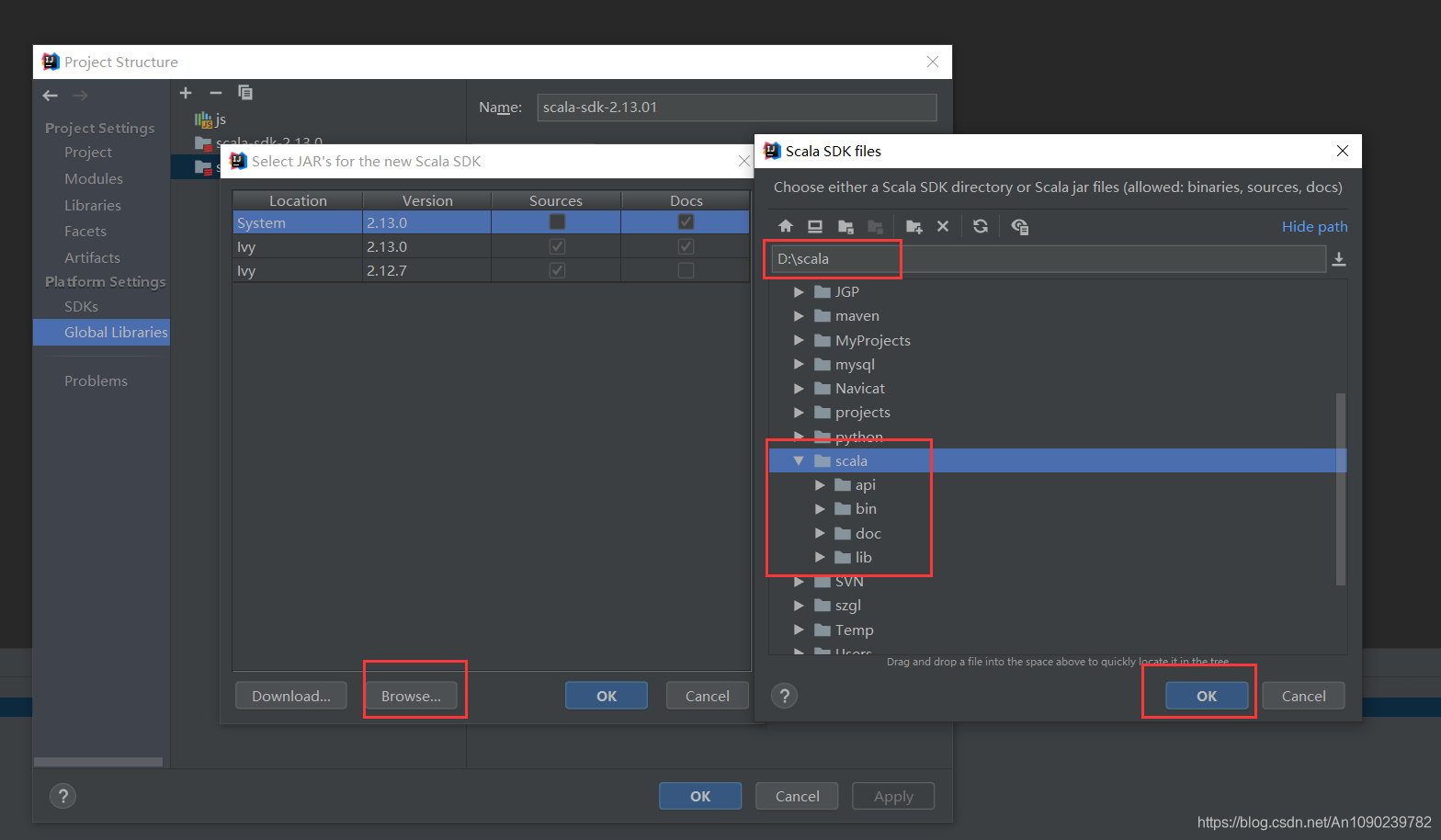Confirm with OK in Scala SDK files
This screenshot has width=1441, height=840.
[x=1207, y=696]
